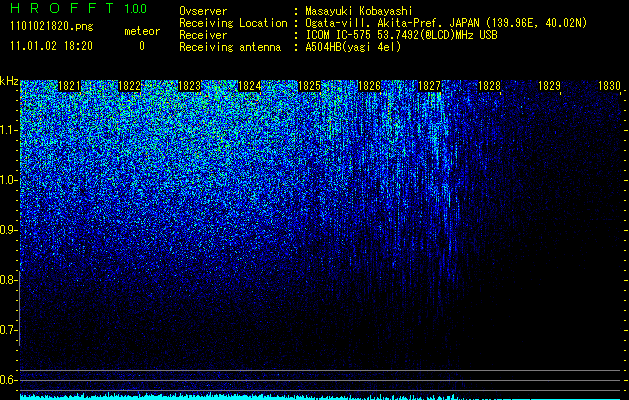Click the 1821 time marker
The image size is (629, 400).
[x=69, y=86]
